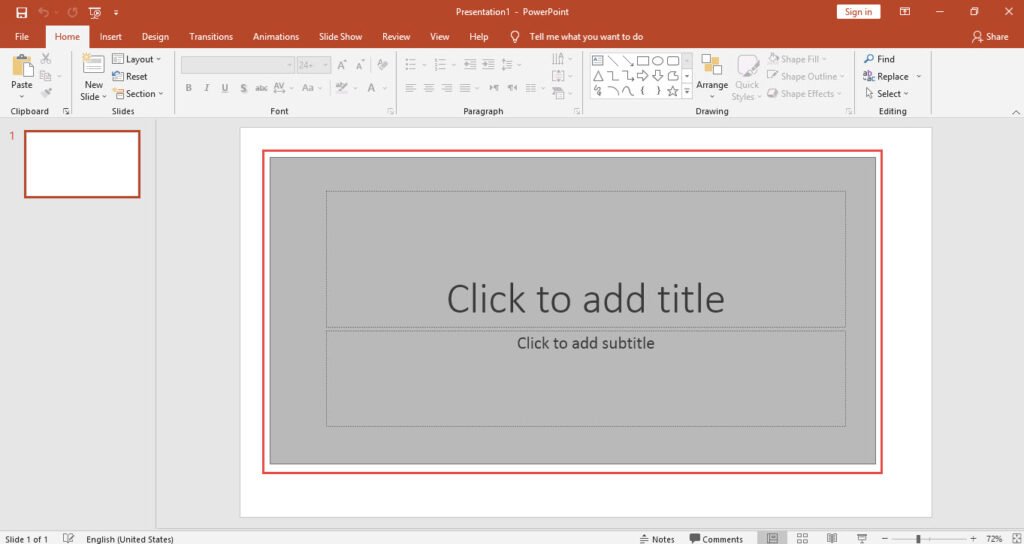Click the spell check icon in status bar

tap(68, 538)
